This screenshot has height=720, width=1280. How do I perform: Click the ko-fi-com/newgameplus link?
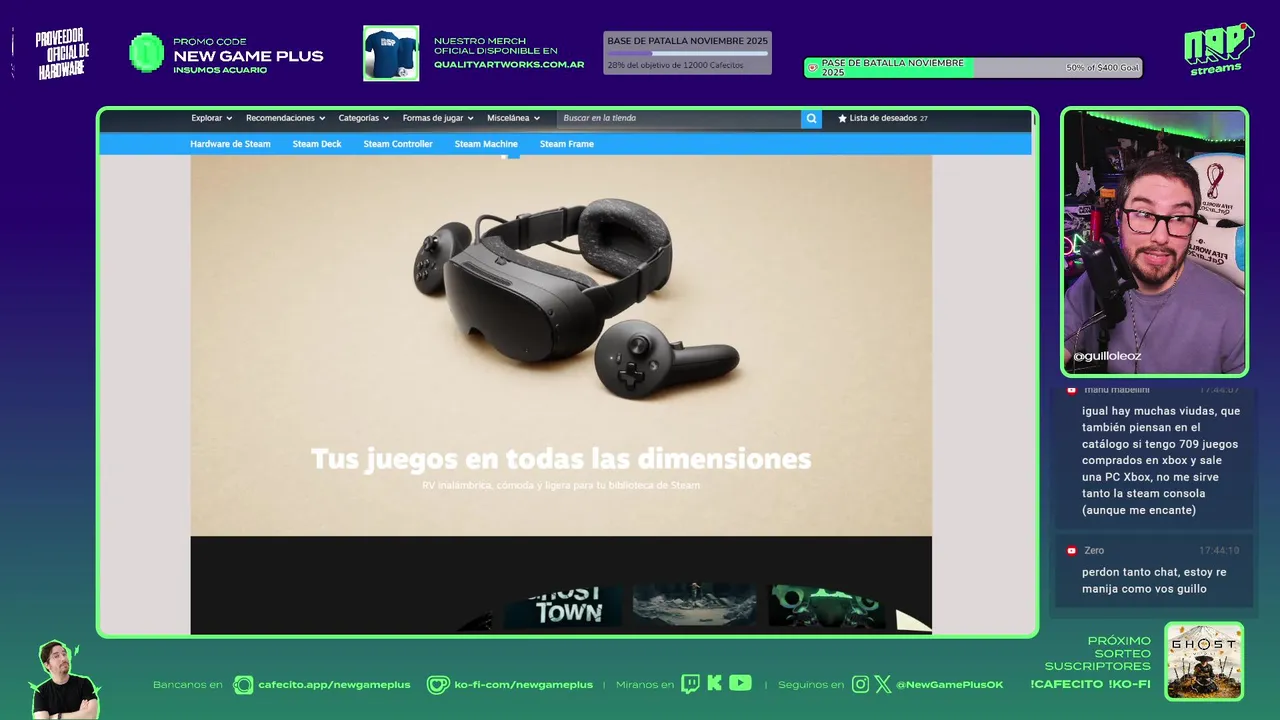523,685
